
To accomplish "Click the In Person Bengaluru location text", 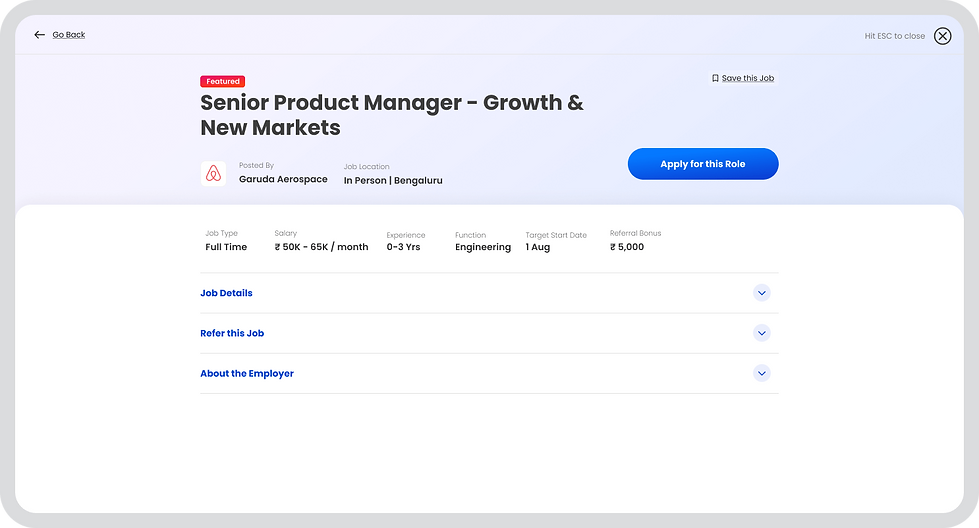I will pos(393,181).
